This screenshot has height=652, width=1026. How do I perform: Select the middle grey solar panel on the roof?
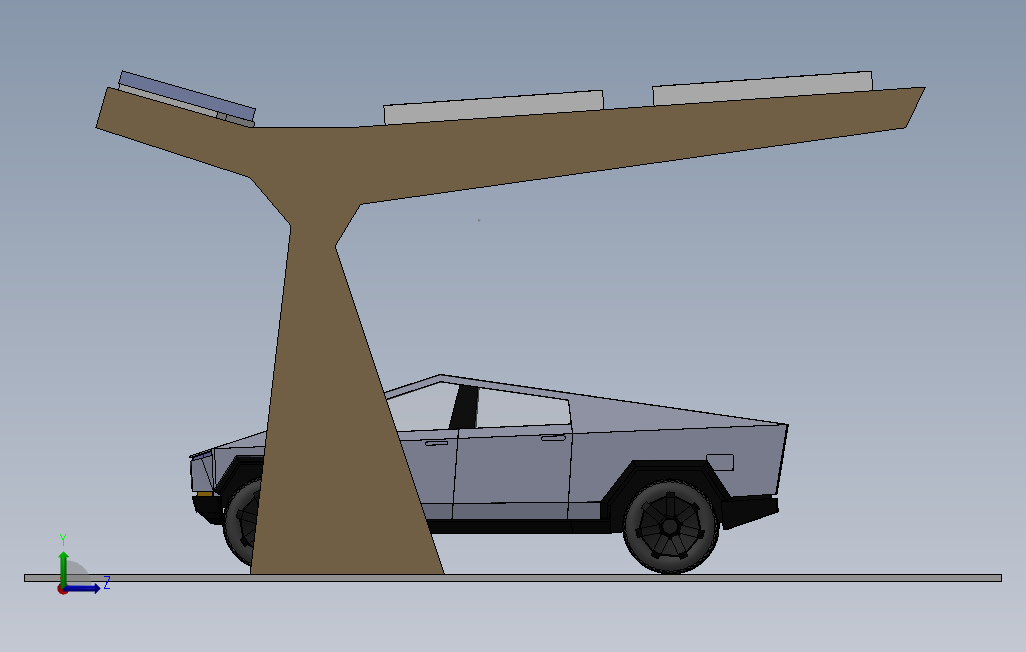click(x=493, y=107)
